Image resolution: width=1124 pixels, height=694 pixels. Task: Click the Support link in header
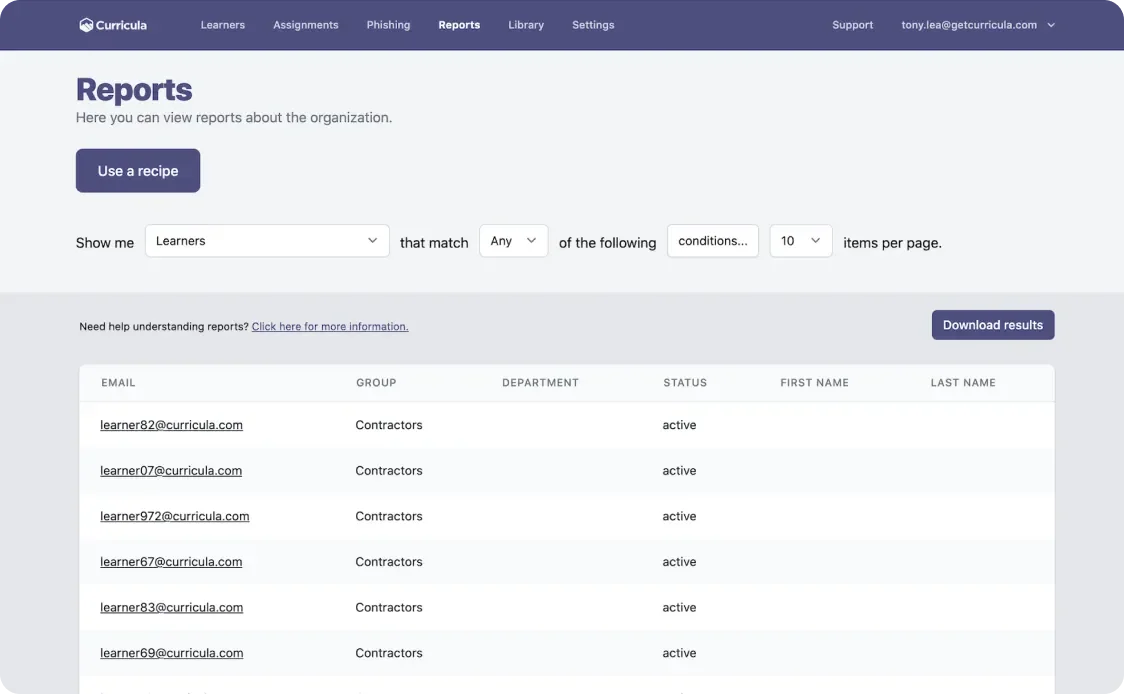[852, 25]
